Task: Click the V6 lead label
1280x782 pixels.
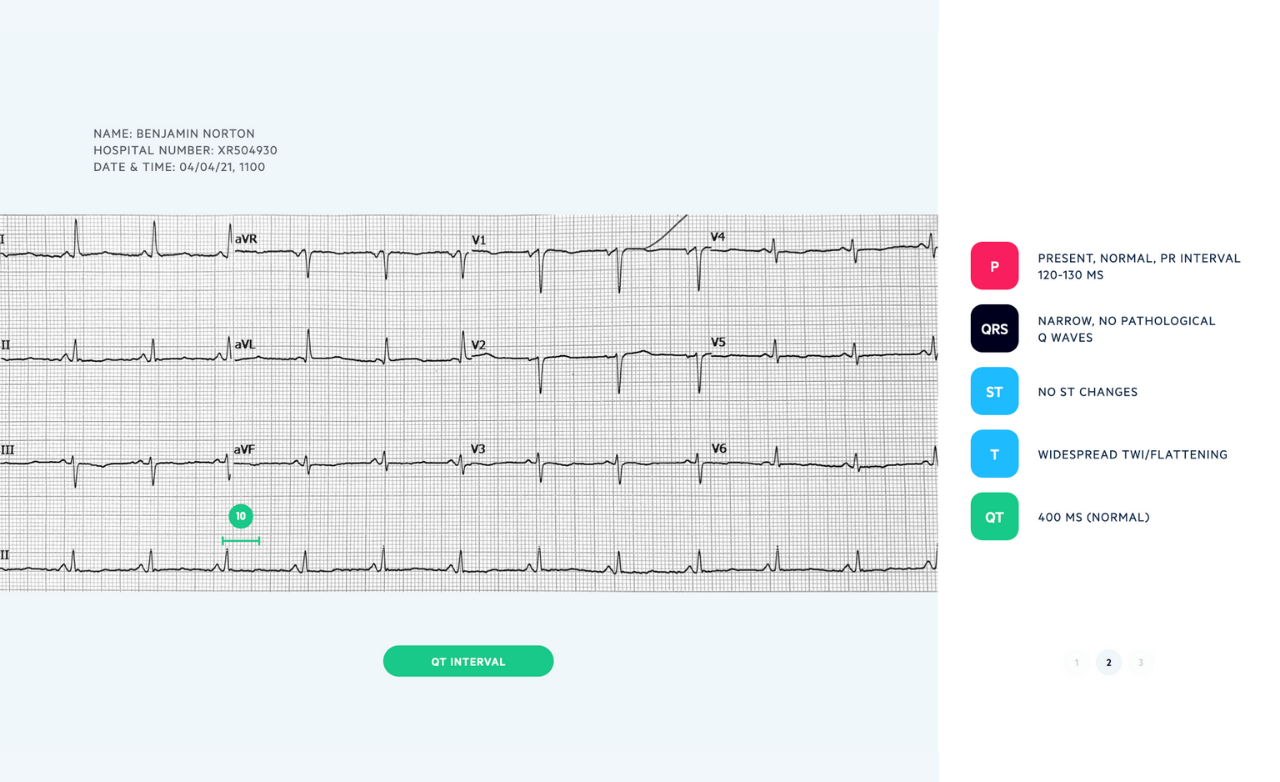Action: click(x=719, y=448)
